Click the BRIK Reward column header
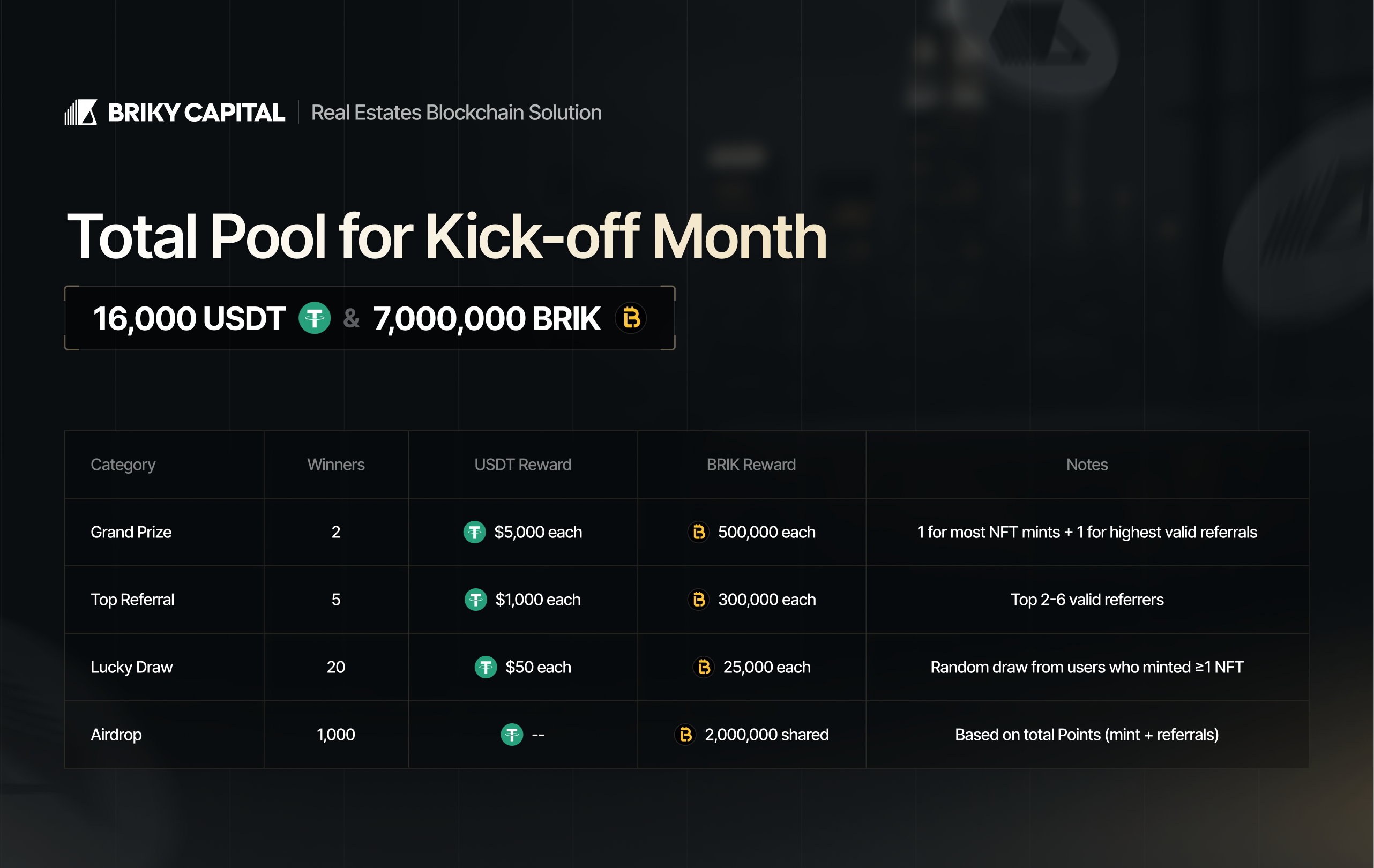 click(x=751, y=465)
